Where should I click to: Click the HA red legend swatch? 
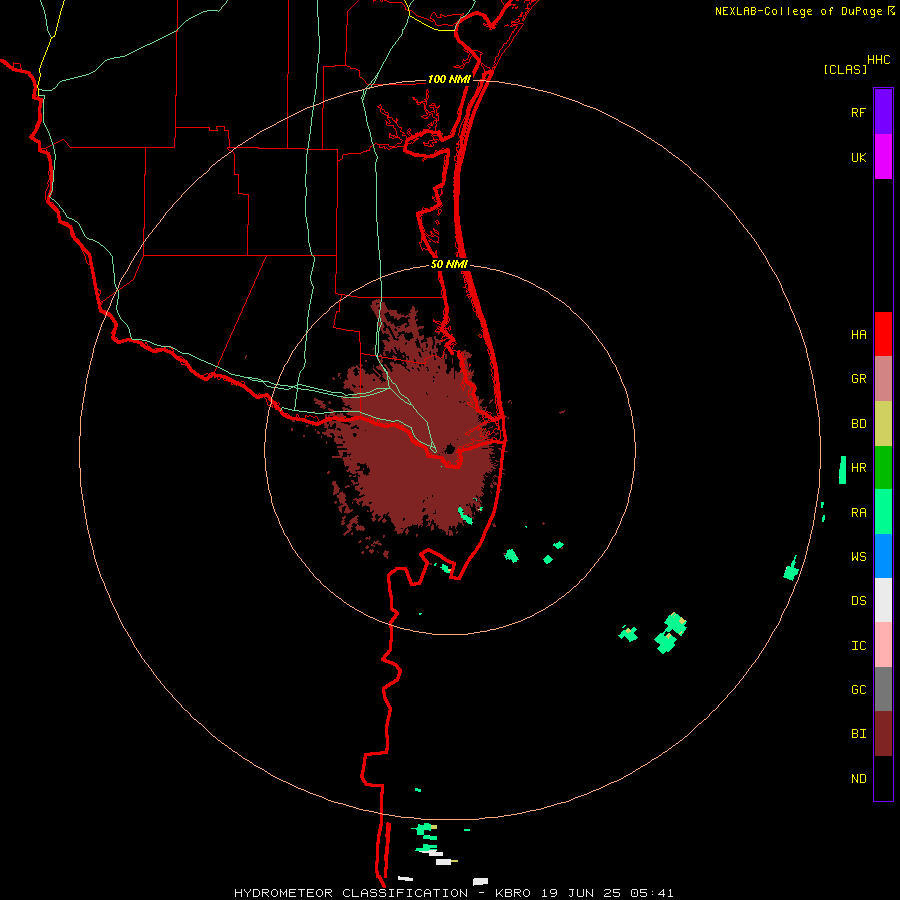[883, 334]
